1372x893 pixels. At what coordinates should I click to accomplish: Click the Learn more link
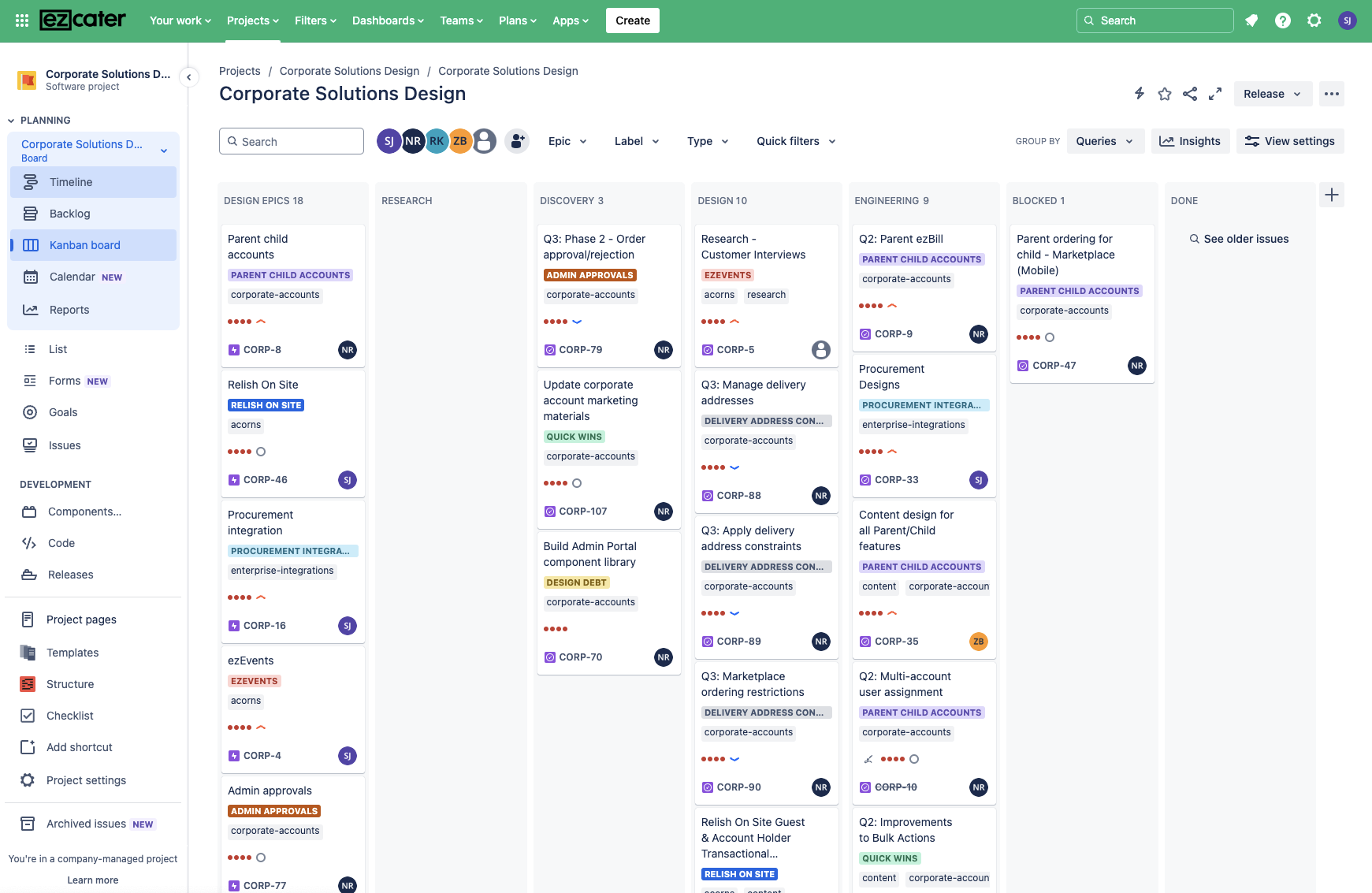point(93,880)
